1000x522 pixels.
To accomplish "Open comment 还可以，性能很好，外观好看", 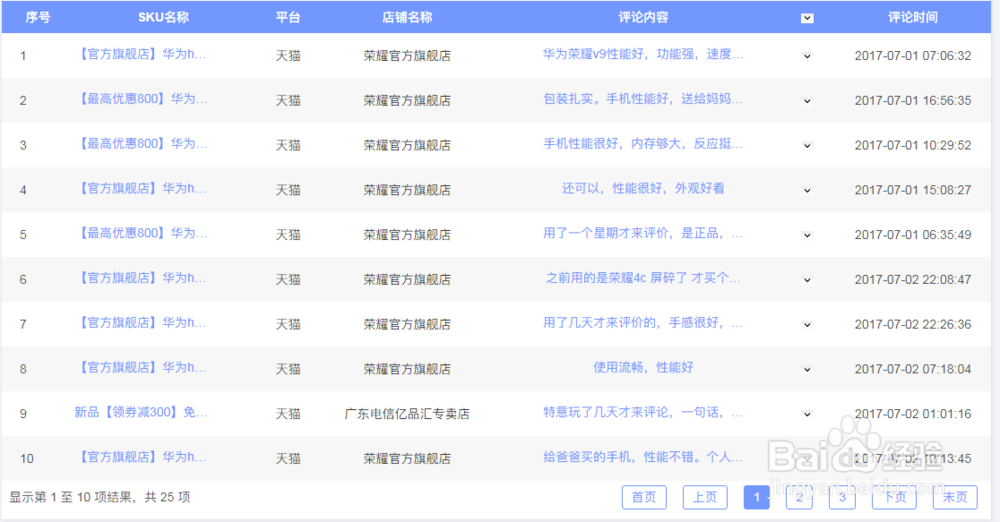I will pos(643,188).
